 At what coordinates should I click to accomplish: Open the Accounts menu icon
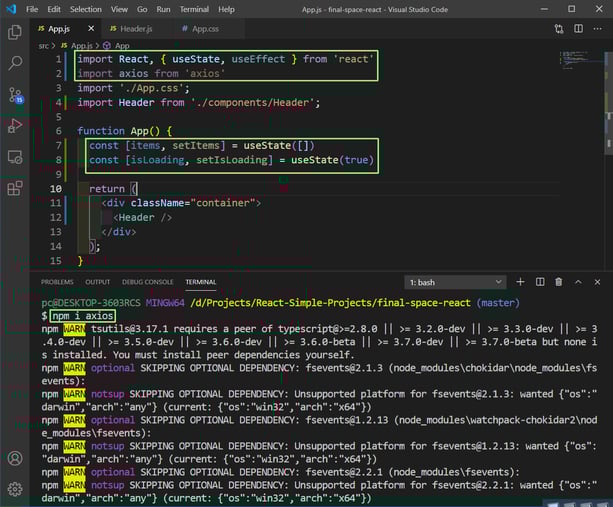point(15,458)
